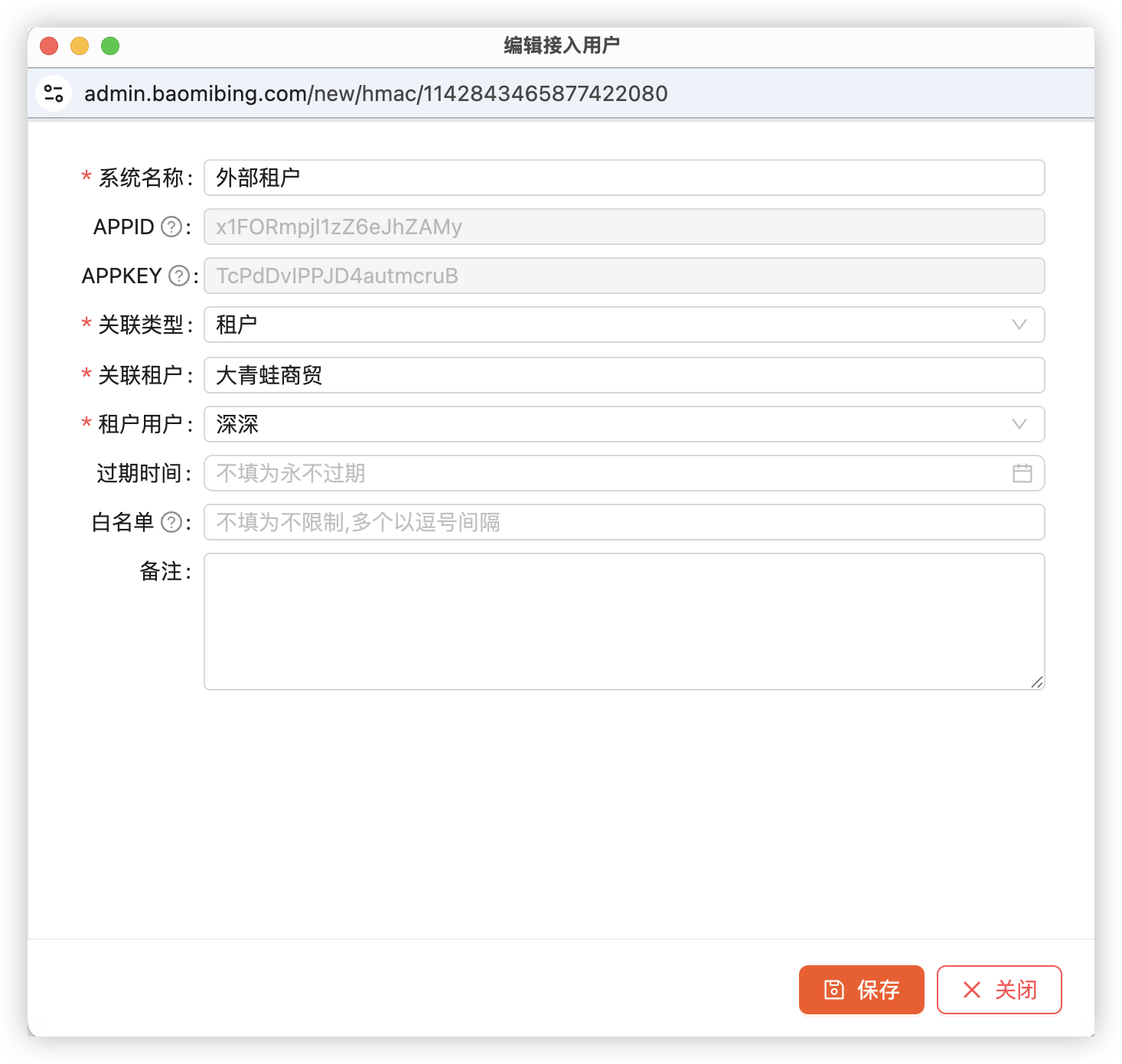Image resolution: width=1122 pixels, height=1064 pixels.
Task: Click into the 备注 text area
Action: pyautogui.click(x=624, y=621)
